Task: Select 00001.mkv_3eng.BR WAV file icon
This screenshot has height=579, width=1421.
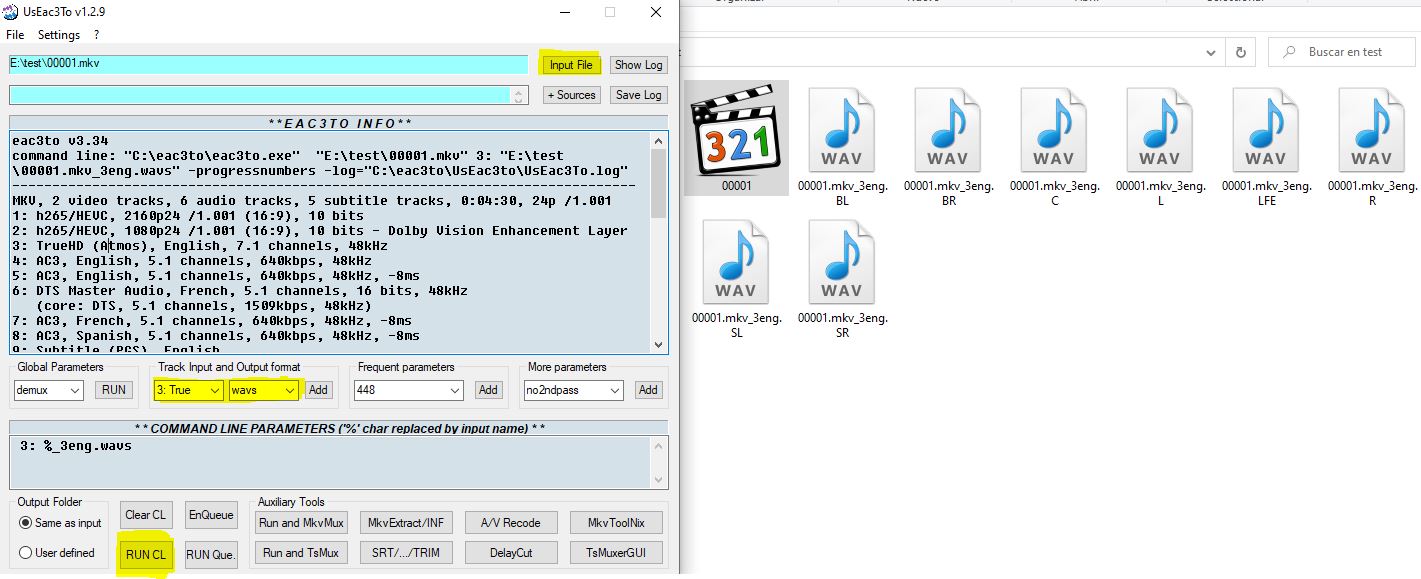Action: [x=947, y=131]
